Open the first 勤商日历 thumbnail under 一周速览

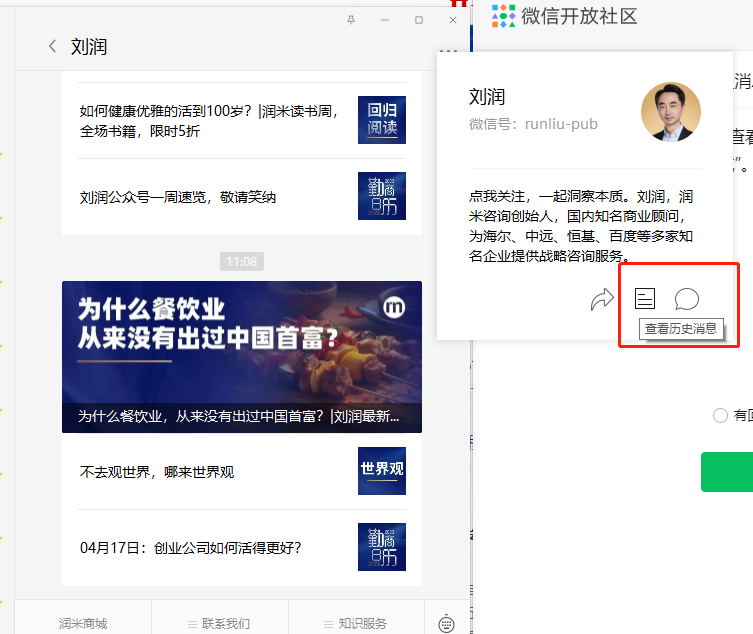[x=382, y=196]
